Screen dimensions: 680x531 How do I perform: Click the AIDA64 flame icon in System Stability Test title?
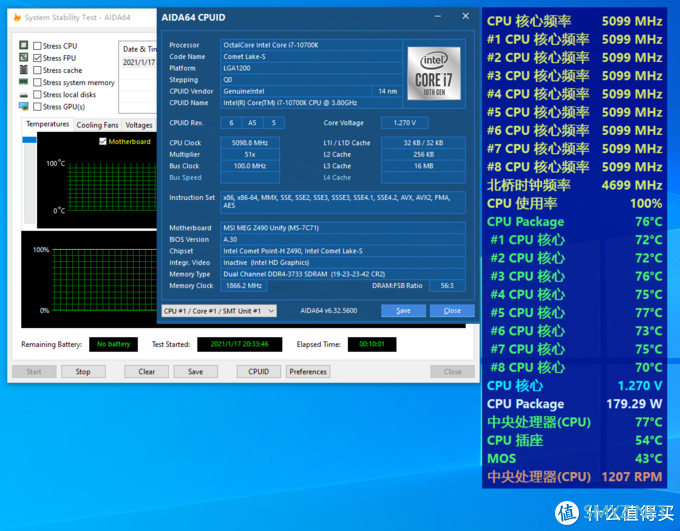coord(17,17)
